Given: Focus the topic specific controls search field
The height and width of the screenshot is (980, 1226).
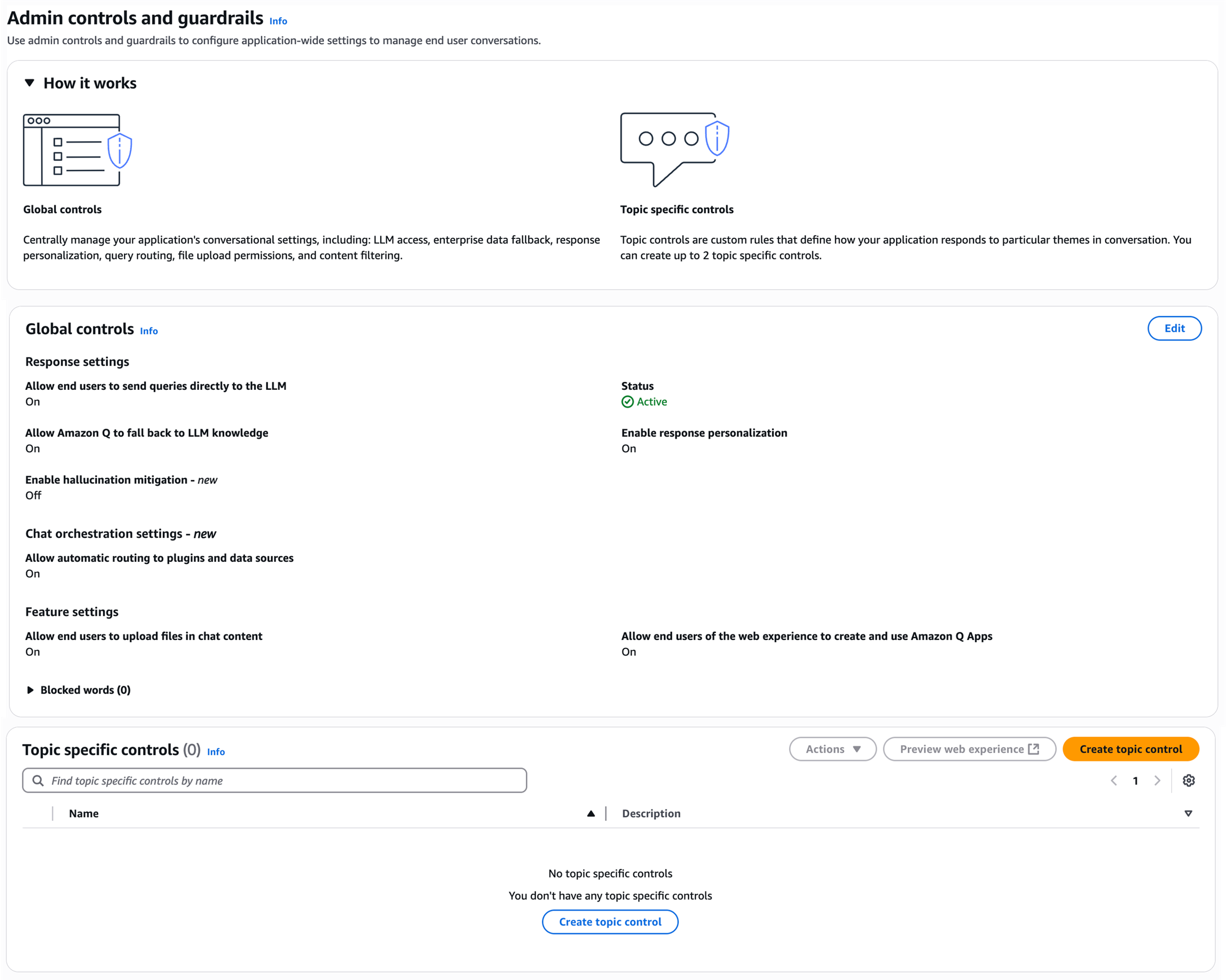Looking at the screenshot, I should tap(284, 780).
